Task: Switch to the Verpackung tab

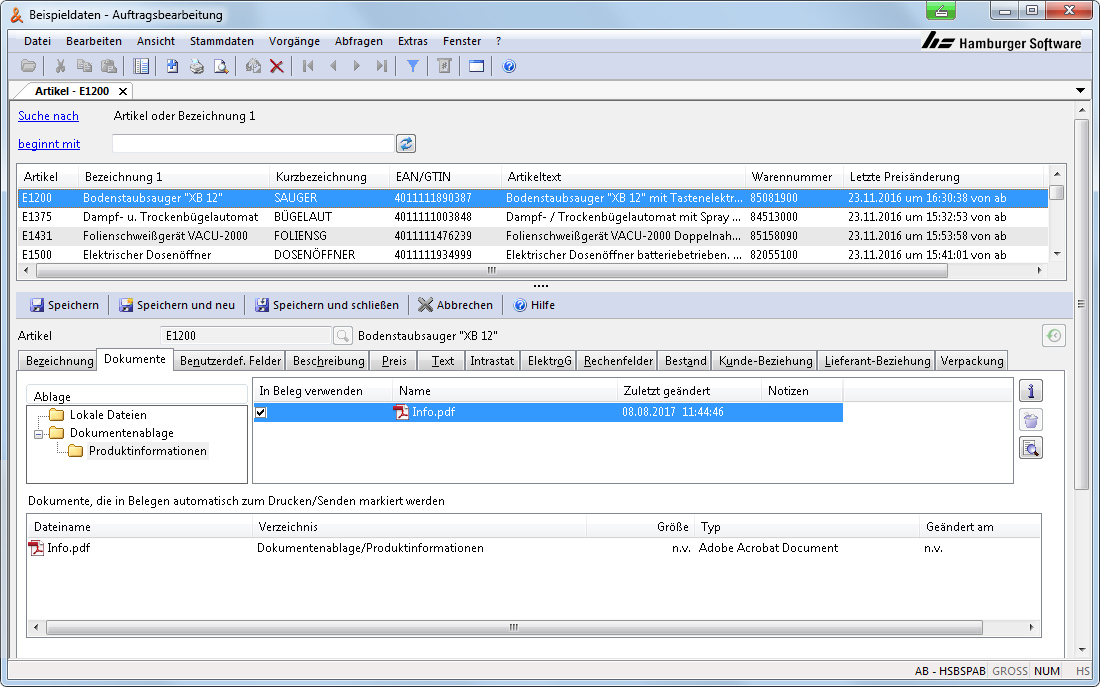Action: pos(972,361)
